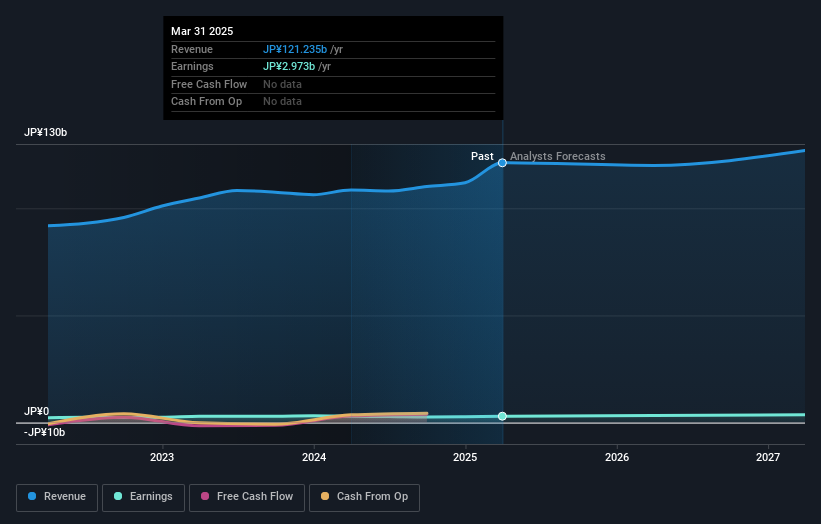Click the orange Cash From Op legend dot
The image size is (821, 524).
[x=325, y=496]
